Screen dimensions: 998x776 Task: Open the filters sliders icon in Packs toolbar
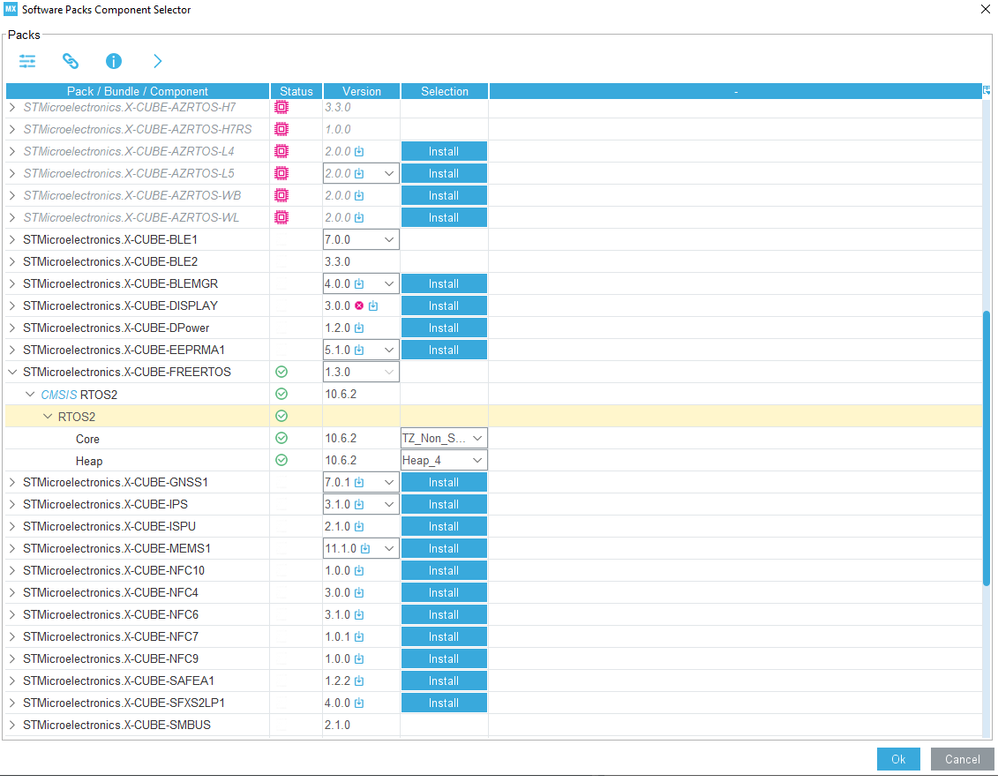click(x=27, y=61)
